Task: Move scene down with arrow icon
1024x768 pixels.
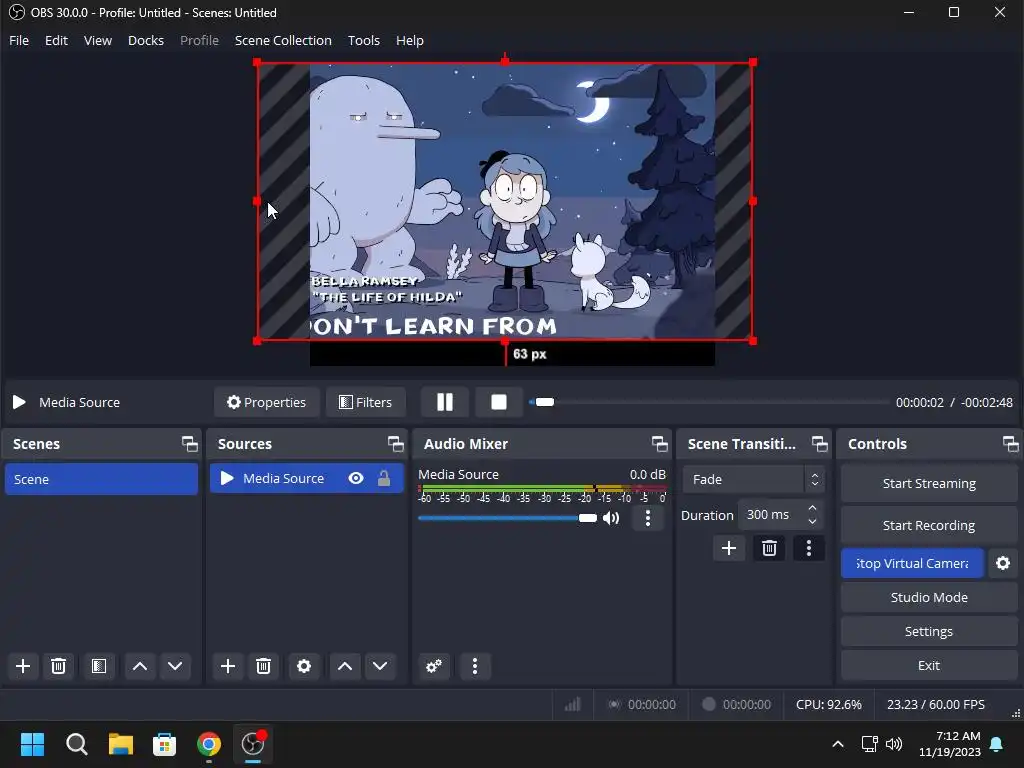Action: coord(175,666)
